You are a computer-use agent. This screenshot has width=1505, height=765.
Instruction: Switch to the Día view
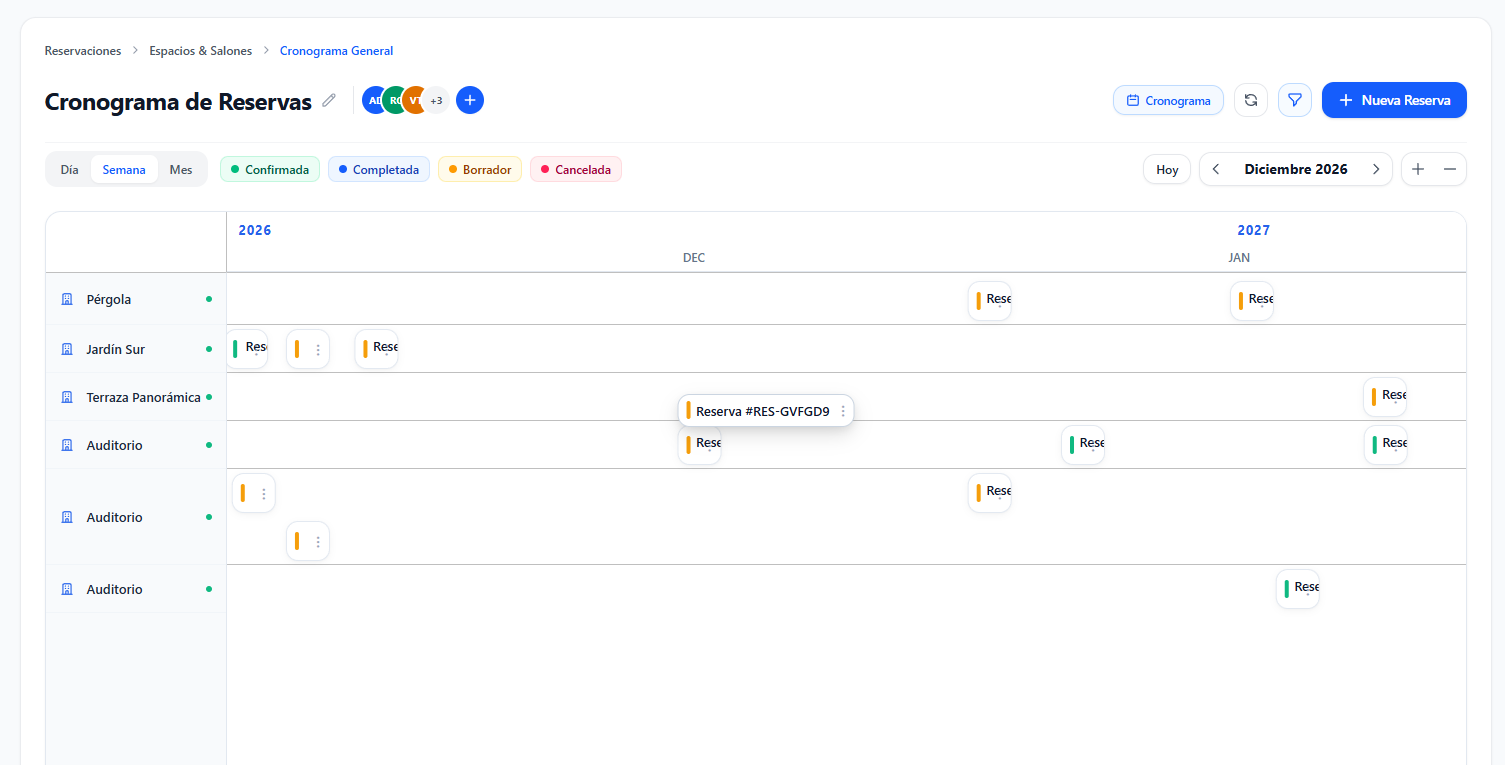[69, 169]
